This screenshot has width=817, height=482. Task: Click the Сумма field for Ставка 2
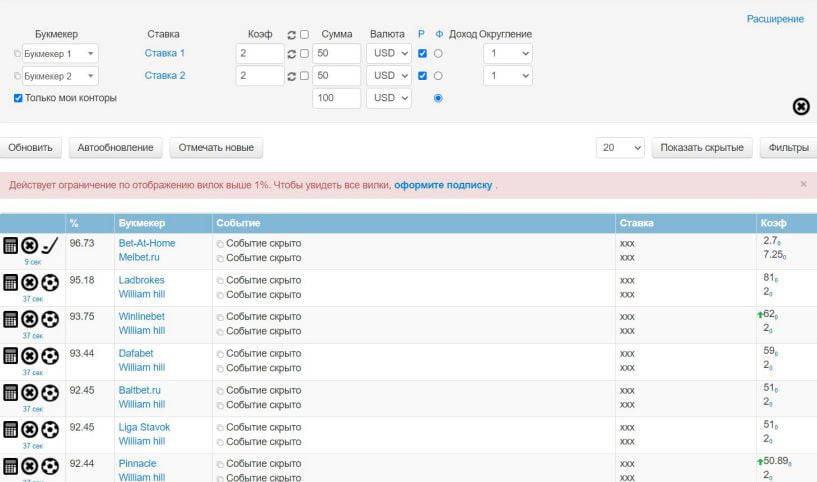pos(337,76)
